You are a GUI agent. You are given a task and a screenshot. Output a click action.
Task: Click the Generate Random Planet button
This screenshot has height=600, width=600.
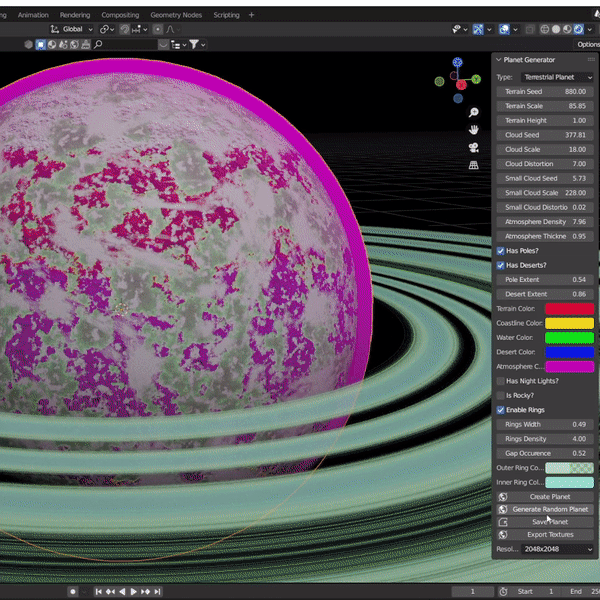click(545, 509)
